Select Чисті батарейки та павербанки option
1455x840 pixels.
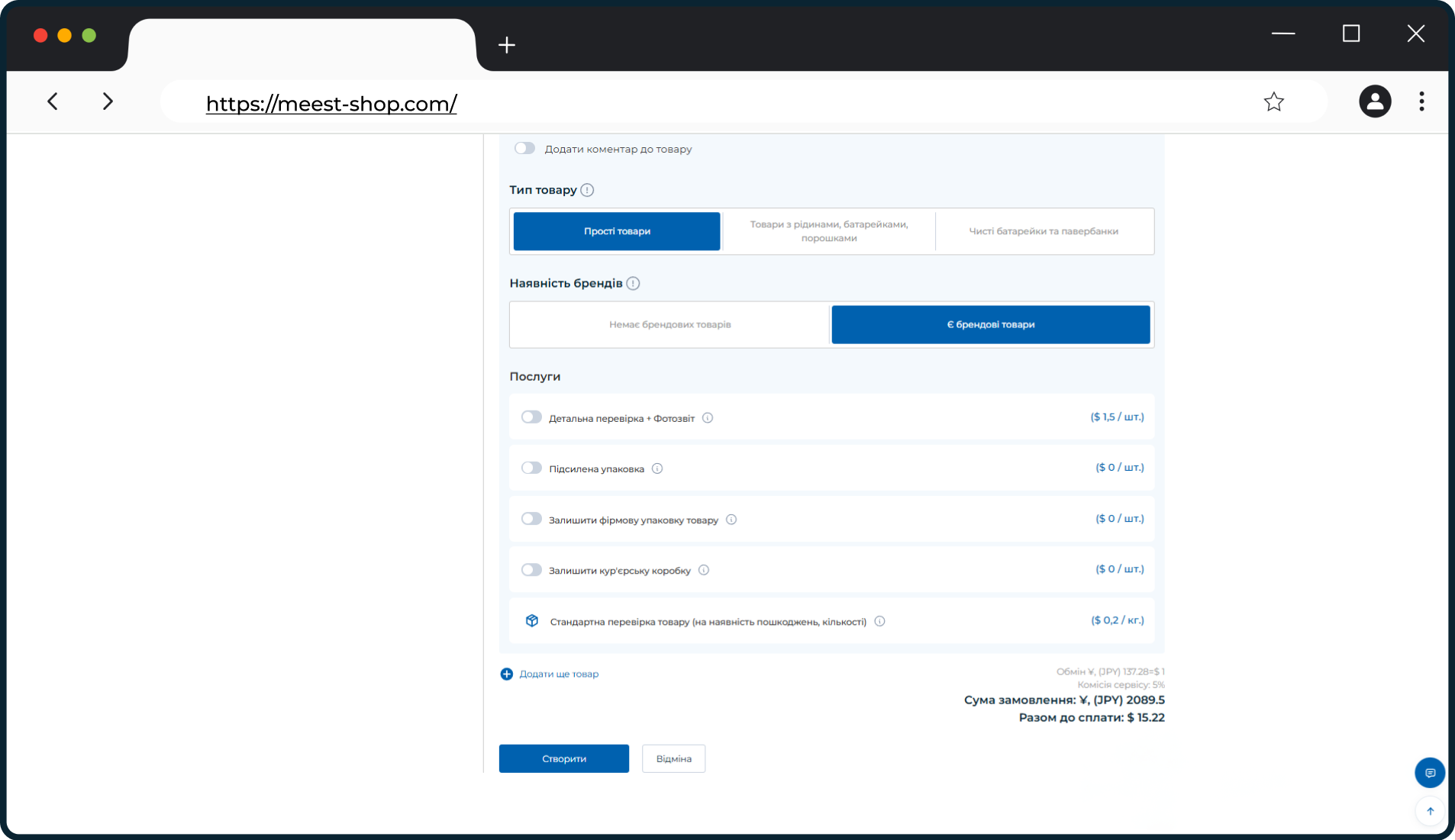[1044, 231]
